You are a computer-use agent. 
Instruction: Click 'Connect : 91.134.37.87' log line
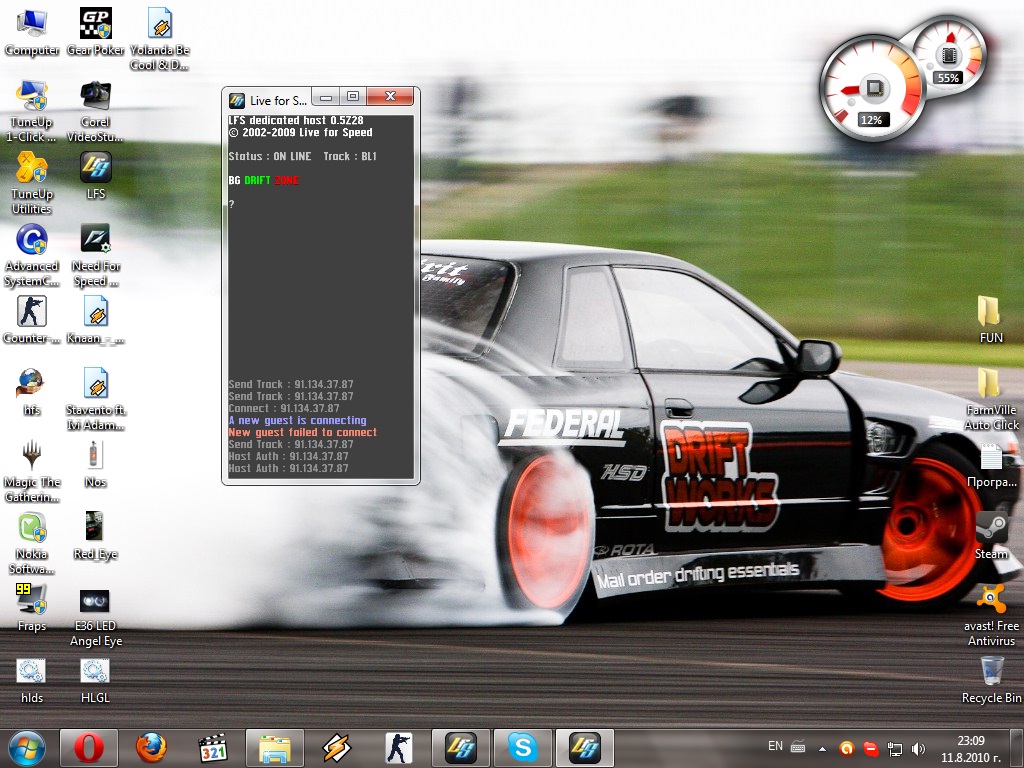click(283, 408)
